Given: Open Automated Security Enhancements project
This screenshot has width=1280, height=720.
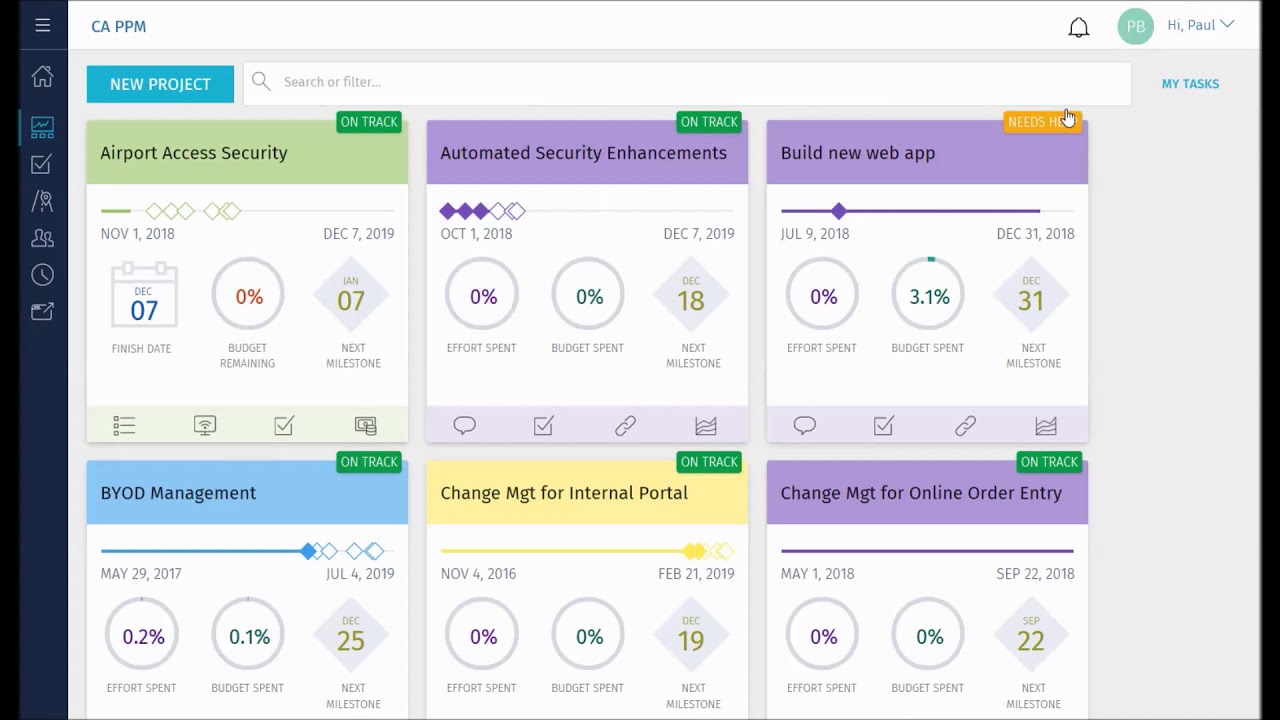Looking at the screenshot, I should [583, 153].
